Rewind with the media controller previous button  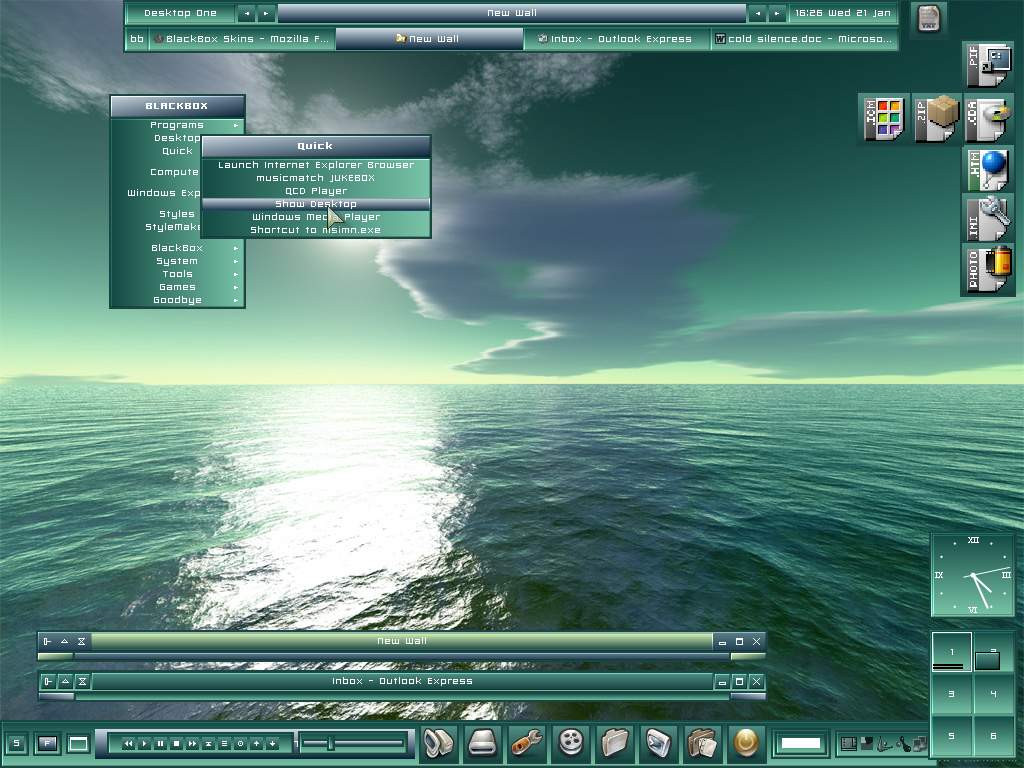click(x=129, y=743)
